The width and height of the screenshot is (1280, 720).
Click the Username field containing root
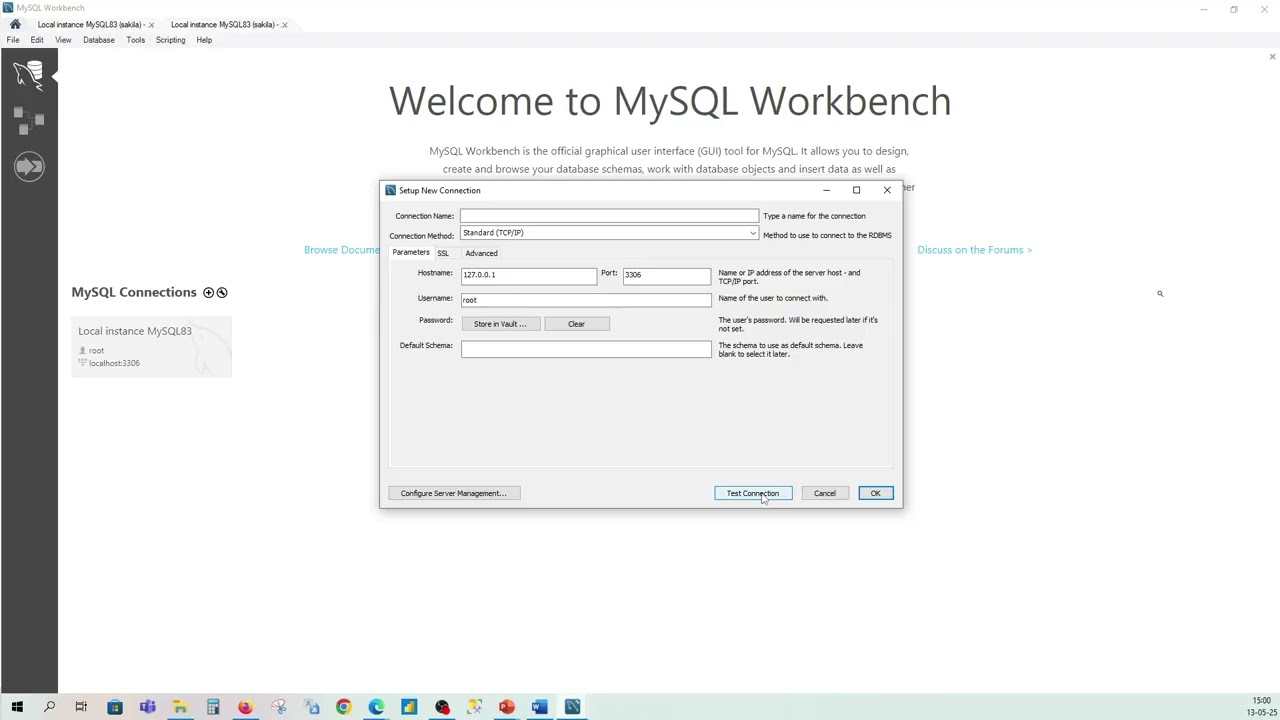tap(586, 300)
